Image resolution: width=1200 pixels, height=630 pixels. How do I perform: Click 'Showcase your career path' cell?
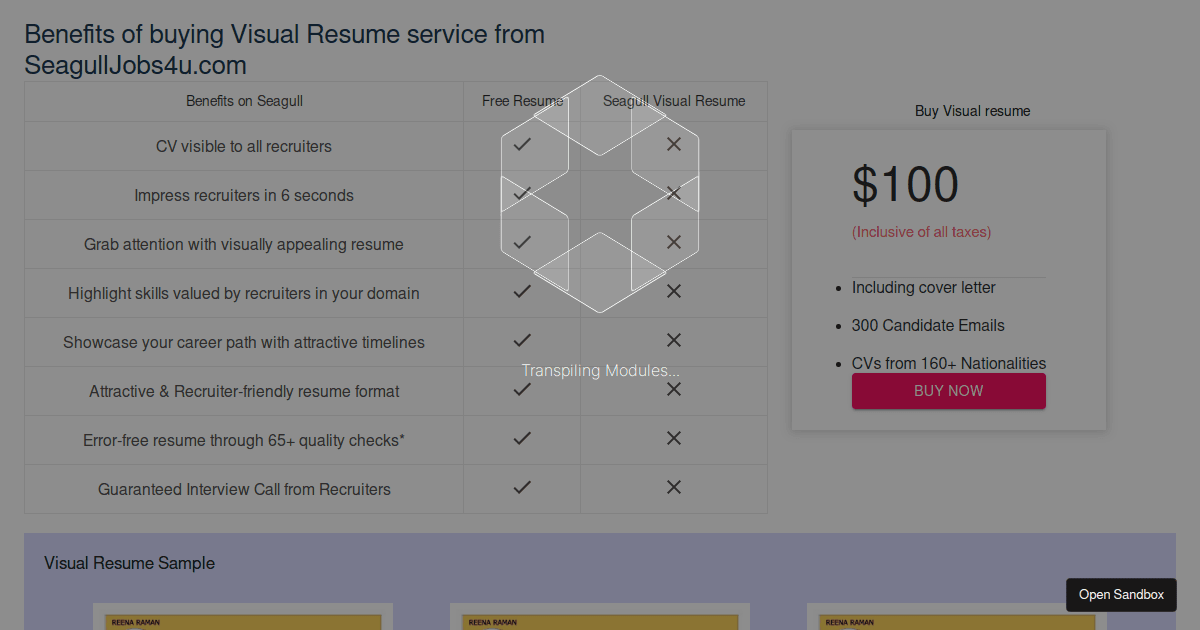click(244, 342)
